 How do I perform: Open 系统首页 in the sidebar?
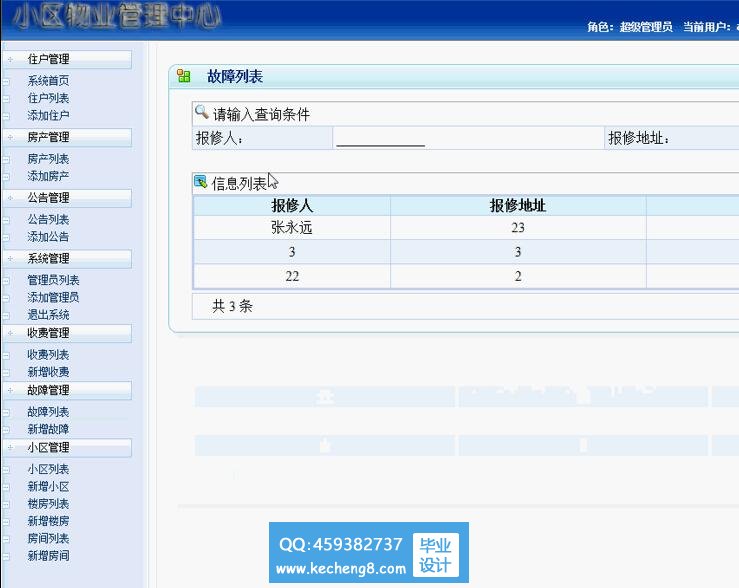(x=48, y=81)
